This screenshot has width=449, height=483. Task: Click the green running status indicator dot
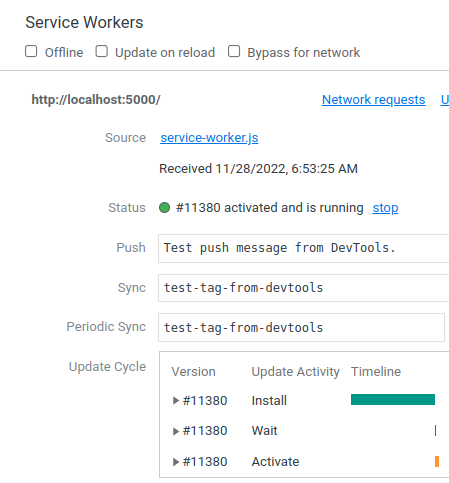click(164, 208)
